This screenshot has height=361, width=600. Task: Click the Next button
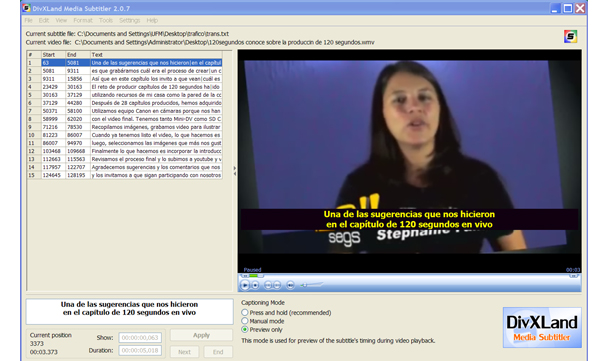coord(184,352)
